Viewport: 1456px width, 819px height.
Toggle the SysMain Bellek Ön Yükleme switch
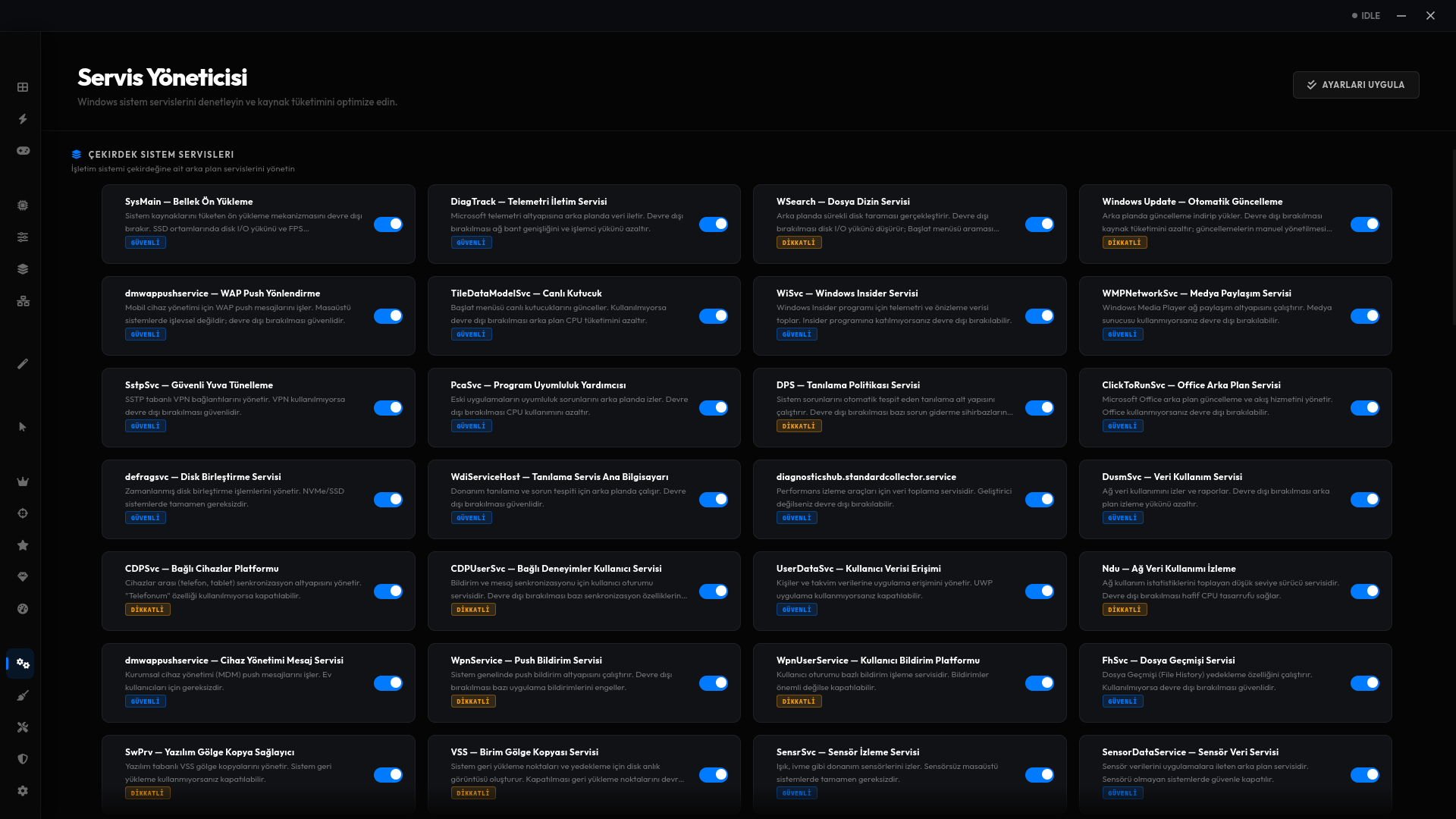pyautogui.click(x=388, y=224)
